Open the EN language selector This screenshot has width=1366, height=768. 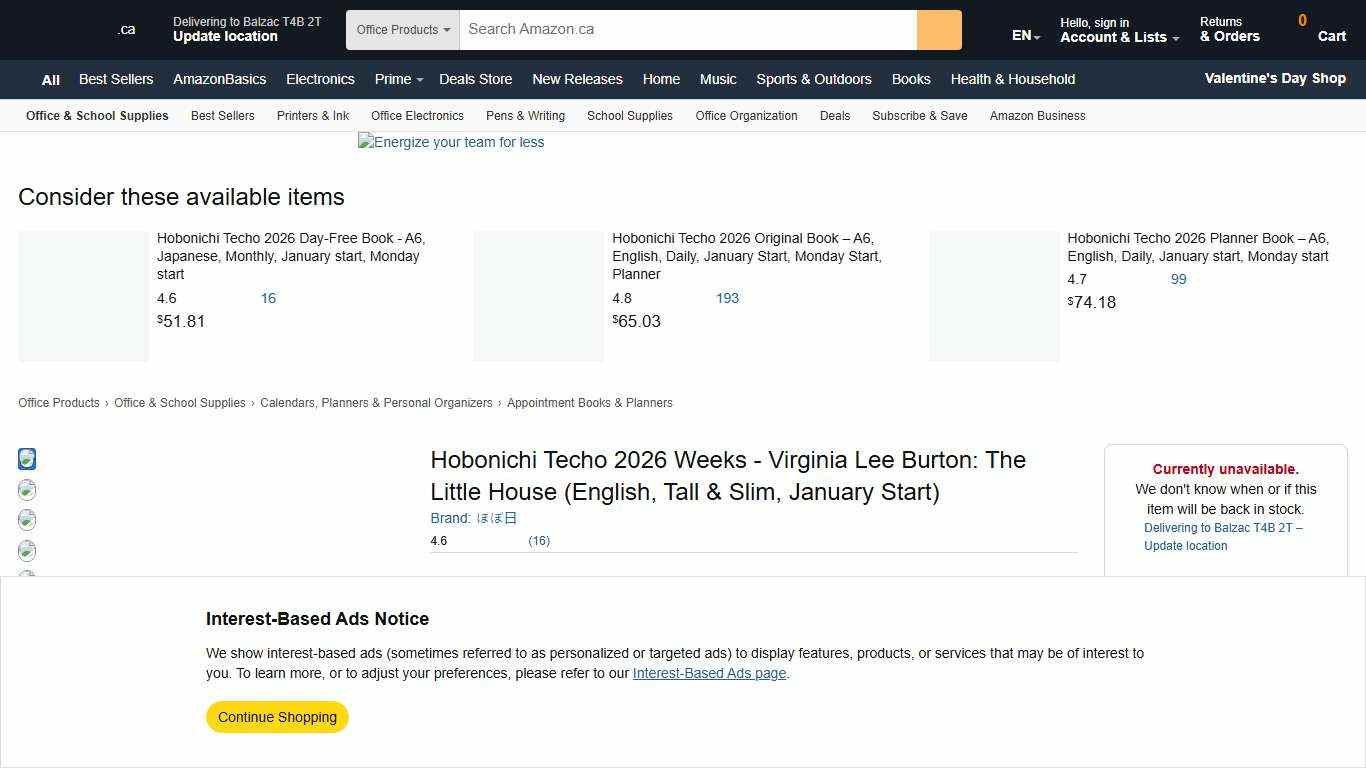[1024, 35]
